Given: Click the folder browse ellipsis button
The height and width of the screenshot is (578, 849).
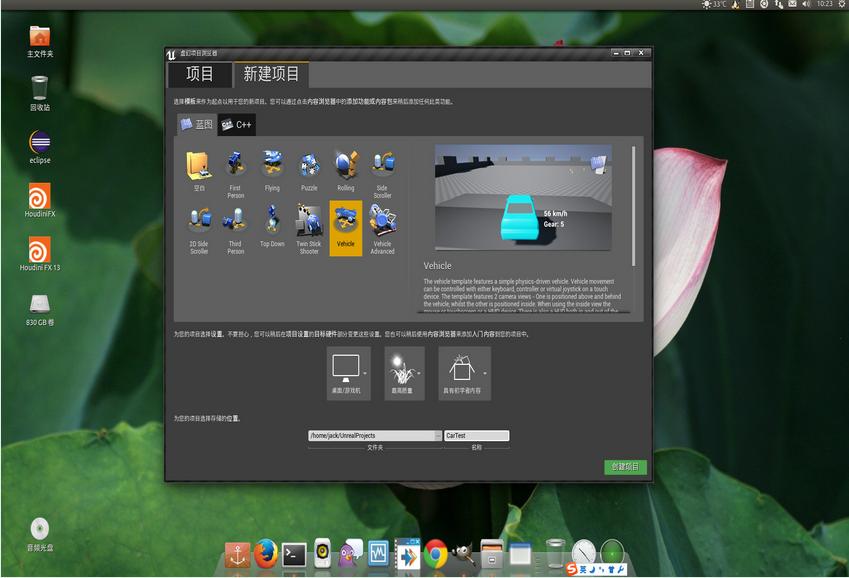Looking at the screenshot, I should [x=438, y=436].
